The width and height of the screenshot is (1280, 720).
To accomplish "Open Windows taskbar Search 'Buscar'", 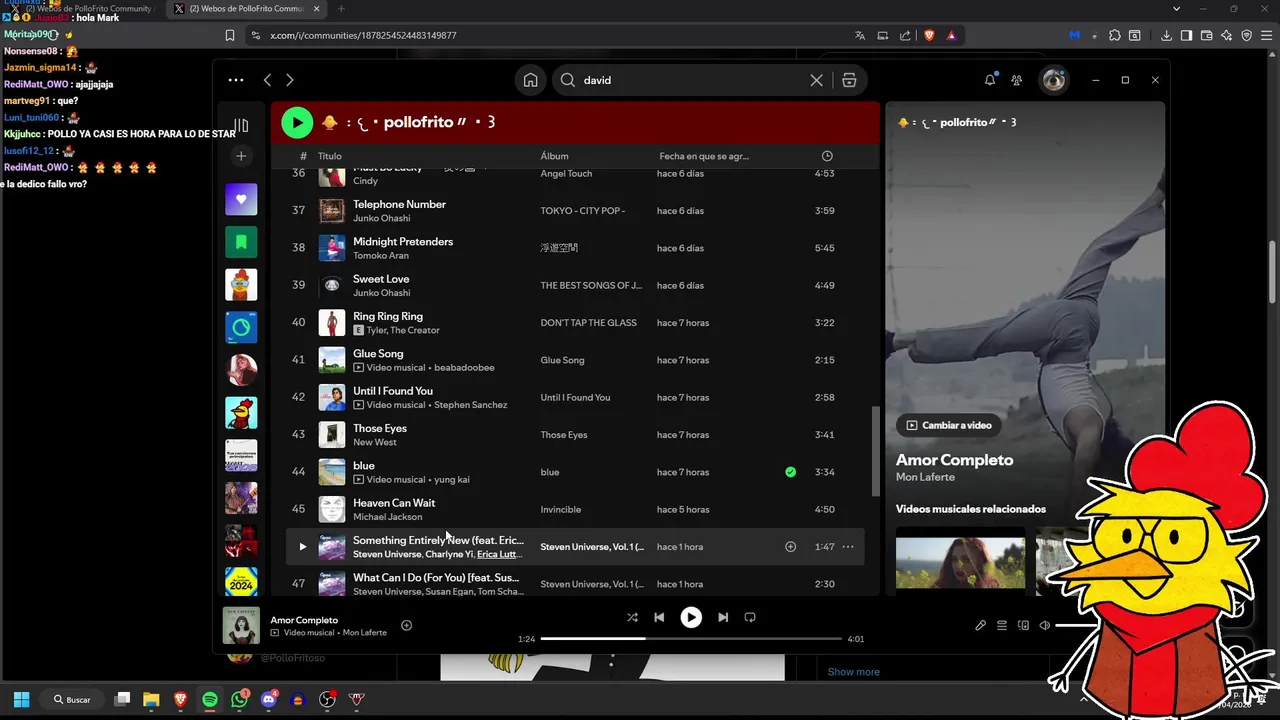I will tap(73, 700).
